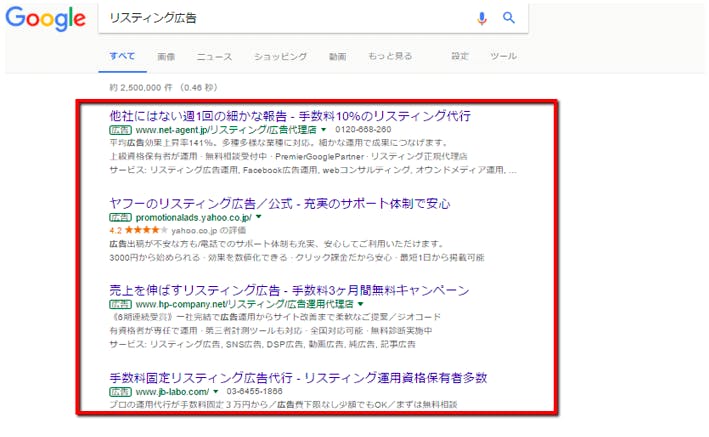Open the ニュース tab
709x437 pixels.
(x=214, y=57)
